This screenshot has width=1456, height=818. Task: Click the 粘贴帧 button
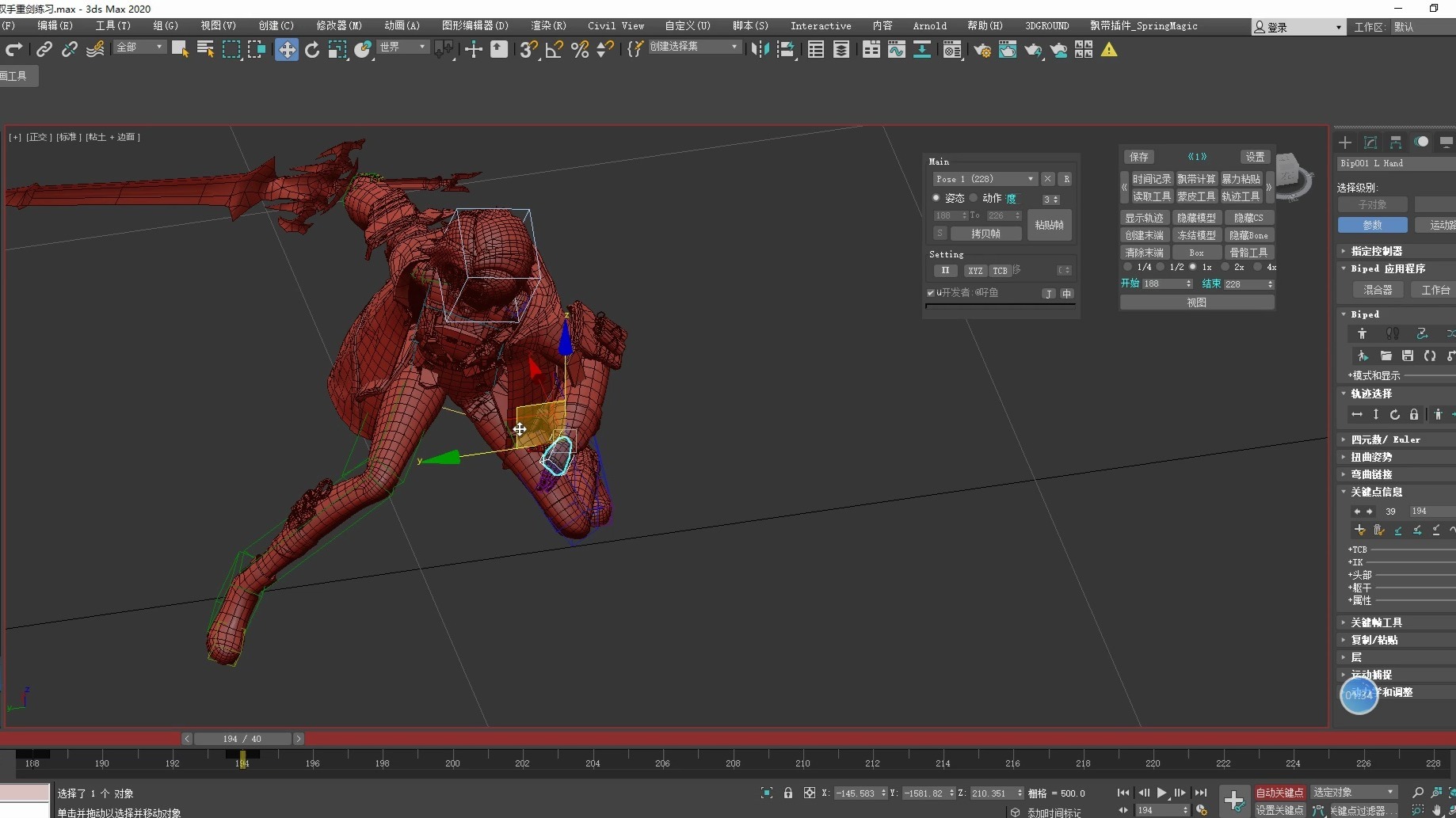pyautogui.click(x=1049, y=226)
